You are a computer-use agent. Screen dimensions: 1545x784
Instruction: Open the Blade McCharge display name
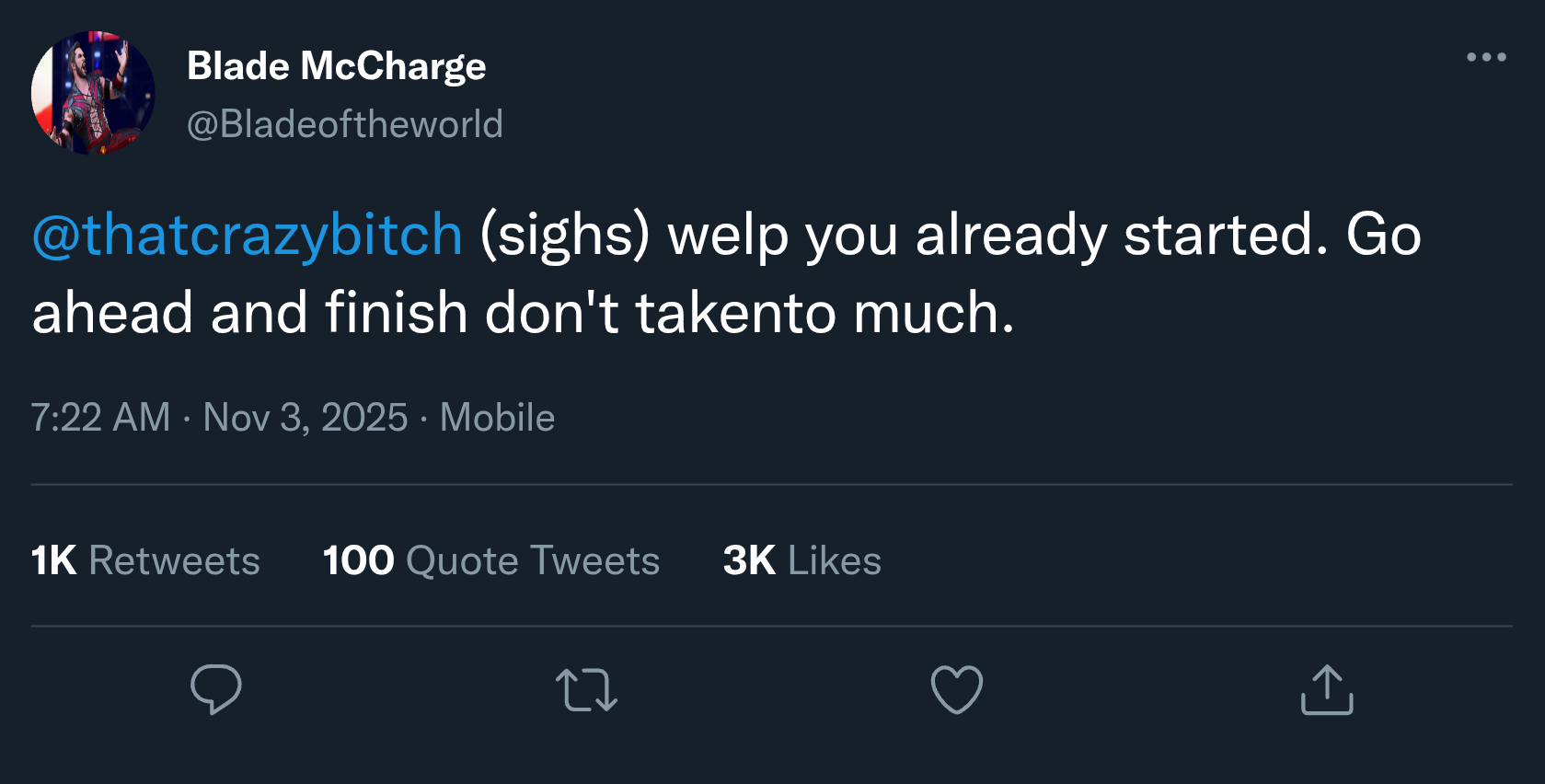[336, 66]
